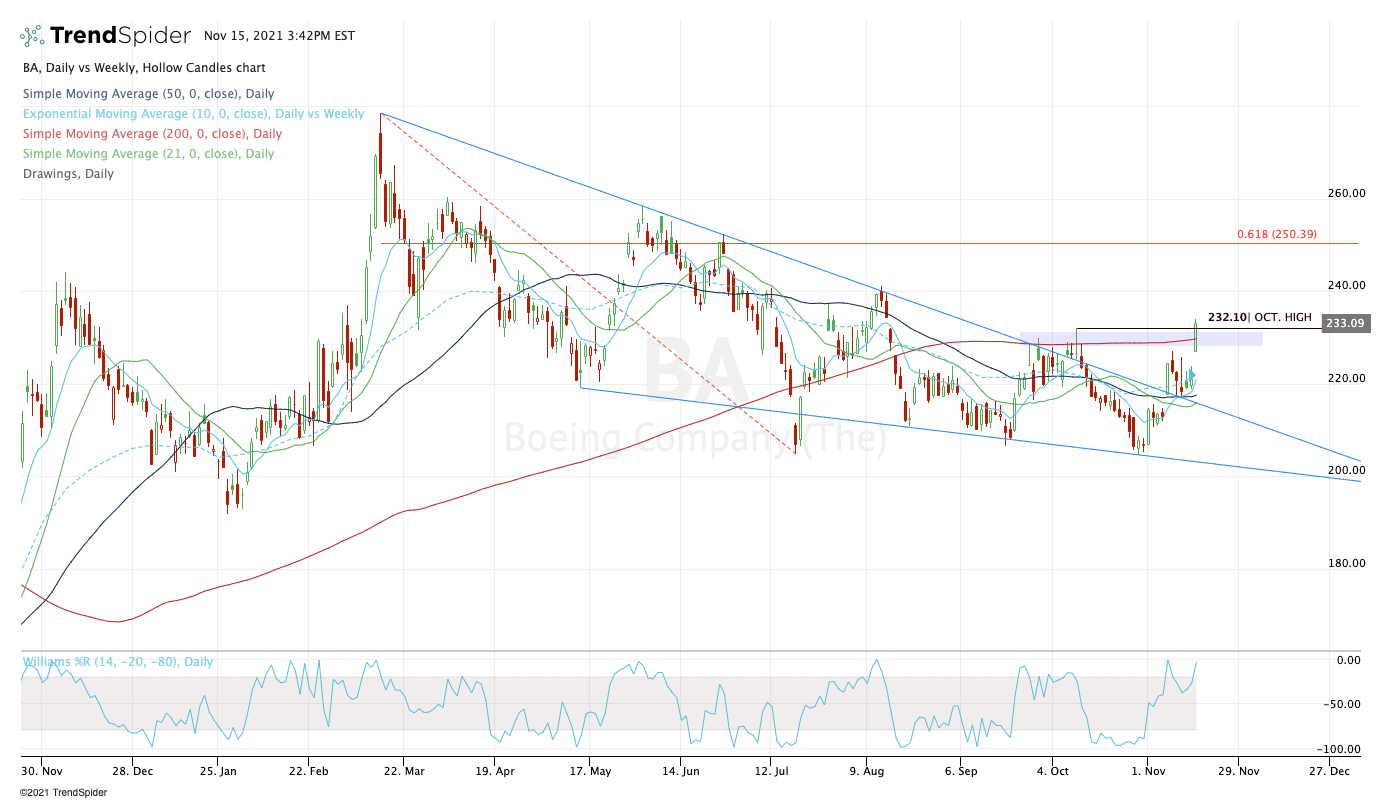Click the TrendSpider brand name
The height and width of the screenshot is (802, 1391).
120,36
